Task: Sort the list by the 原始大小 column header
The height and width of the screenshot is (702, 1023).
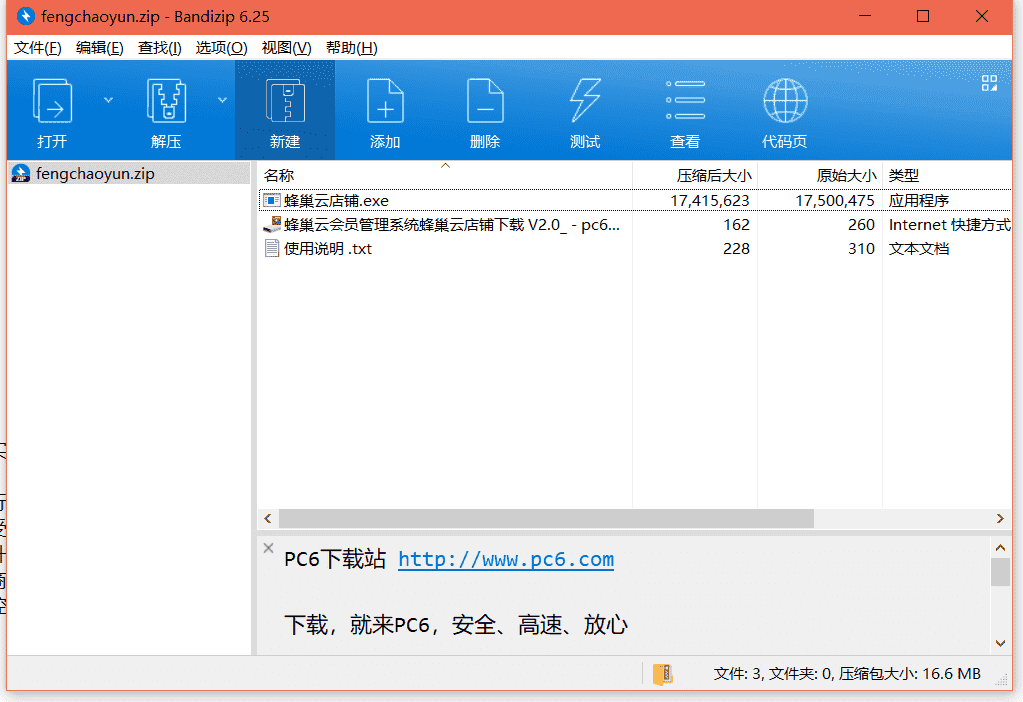Action: 820,175
